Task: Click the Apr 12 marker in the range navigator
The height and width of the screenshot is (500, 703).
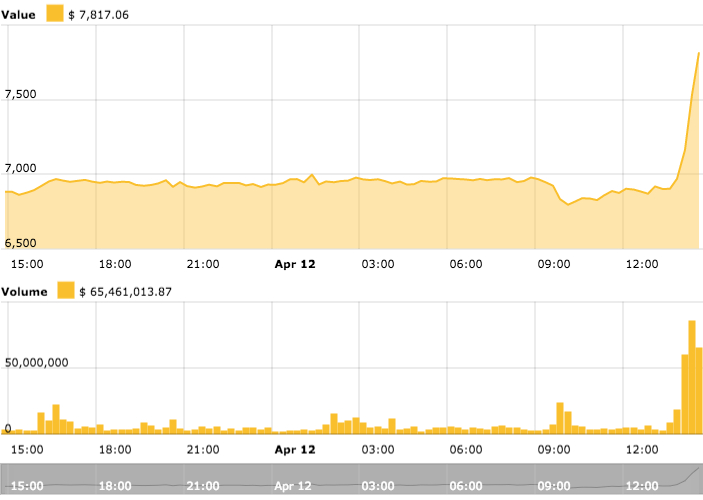Action: click(293, 486)
